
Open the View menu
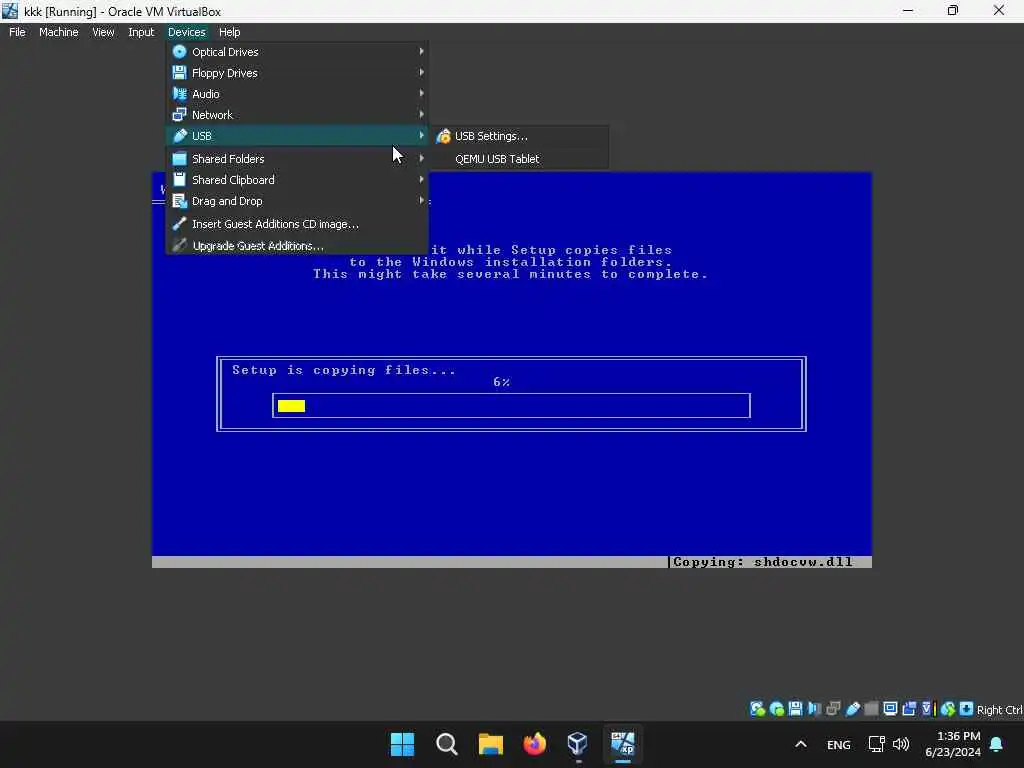tap(103, 32)
